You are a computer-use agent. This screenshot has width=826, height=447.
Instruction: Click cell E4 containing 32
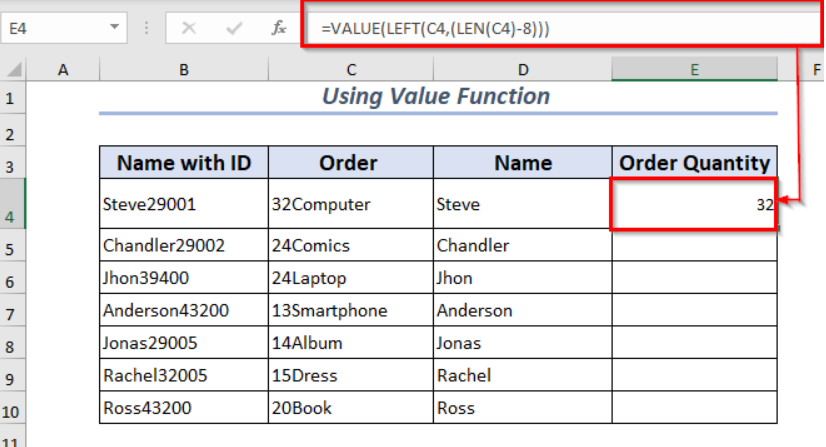[693, 205]
